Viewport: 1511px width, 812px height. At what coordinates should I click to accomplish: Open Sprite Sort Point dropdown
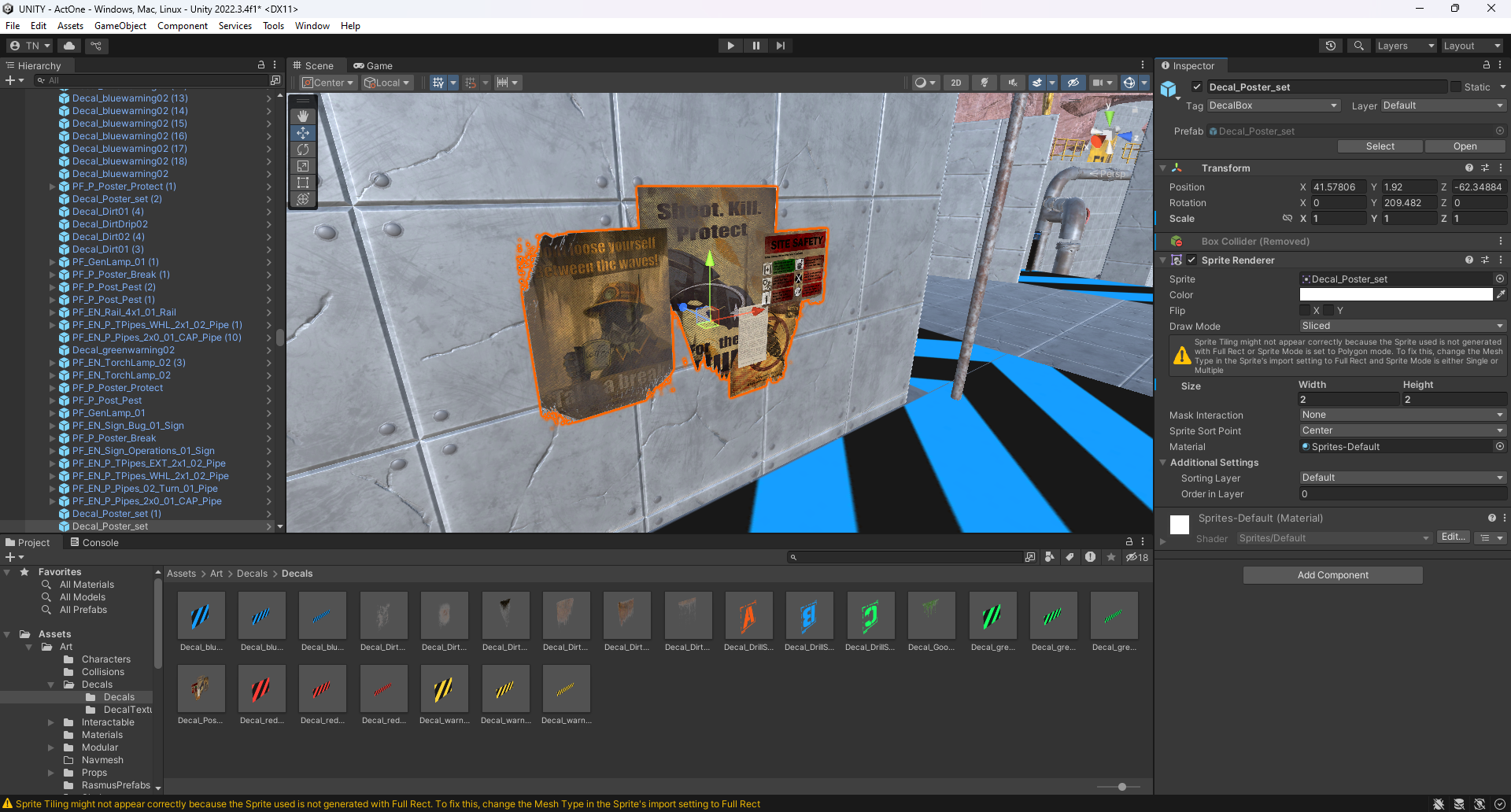[1402, 430]
